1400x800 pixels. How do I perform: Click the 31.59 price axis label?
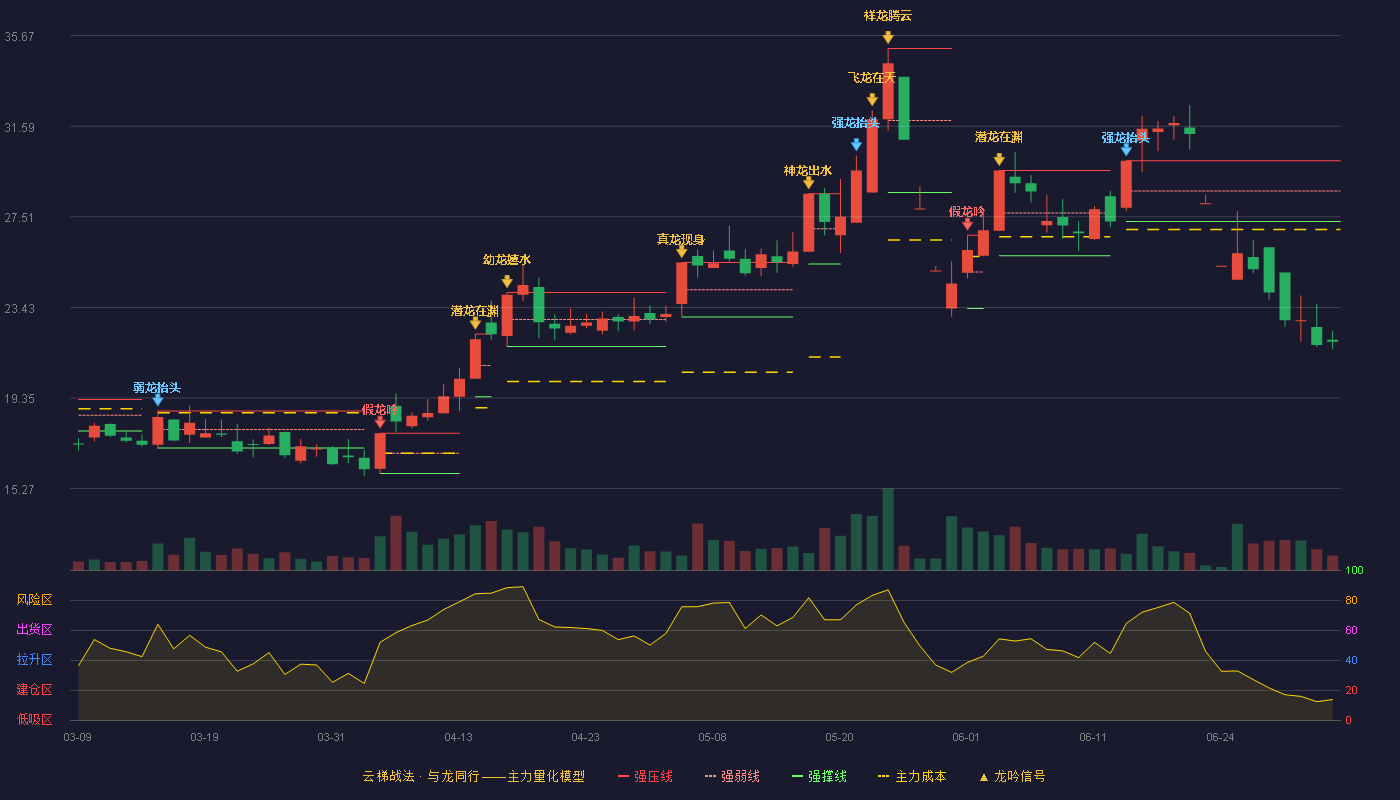(20, 127)
